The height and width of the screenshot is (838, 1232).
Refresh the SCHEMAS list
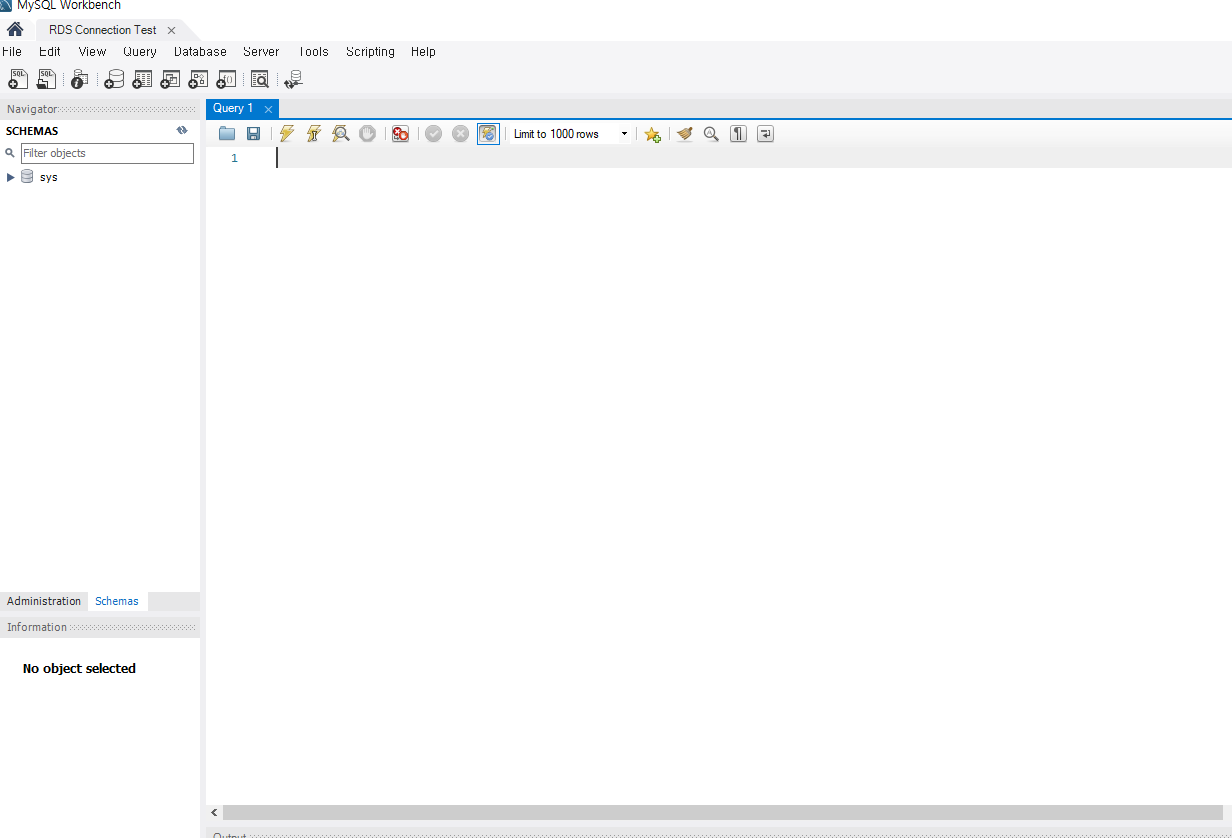point(182,131)
